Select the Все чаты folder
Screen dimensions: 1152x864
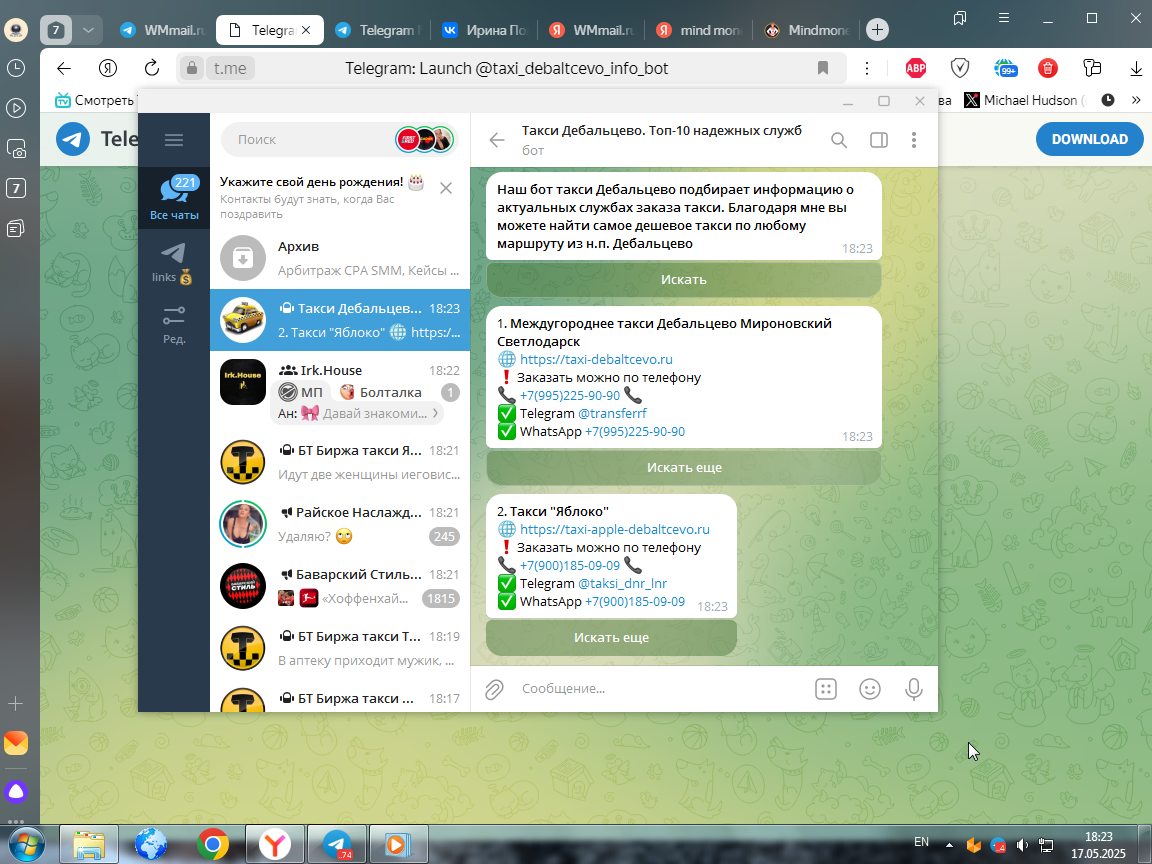pyautogui.click(x=174, y=198)
